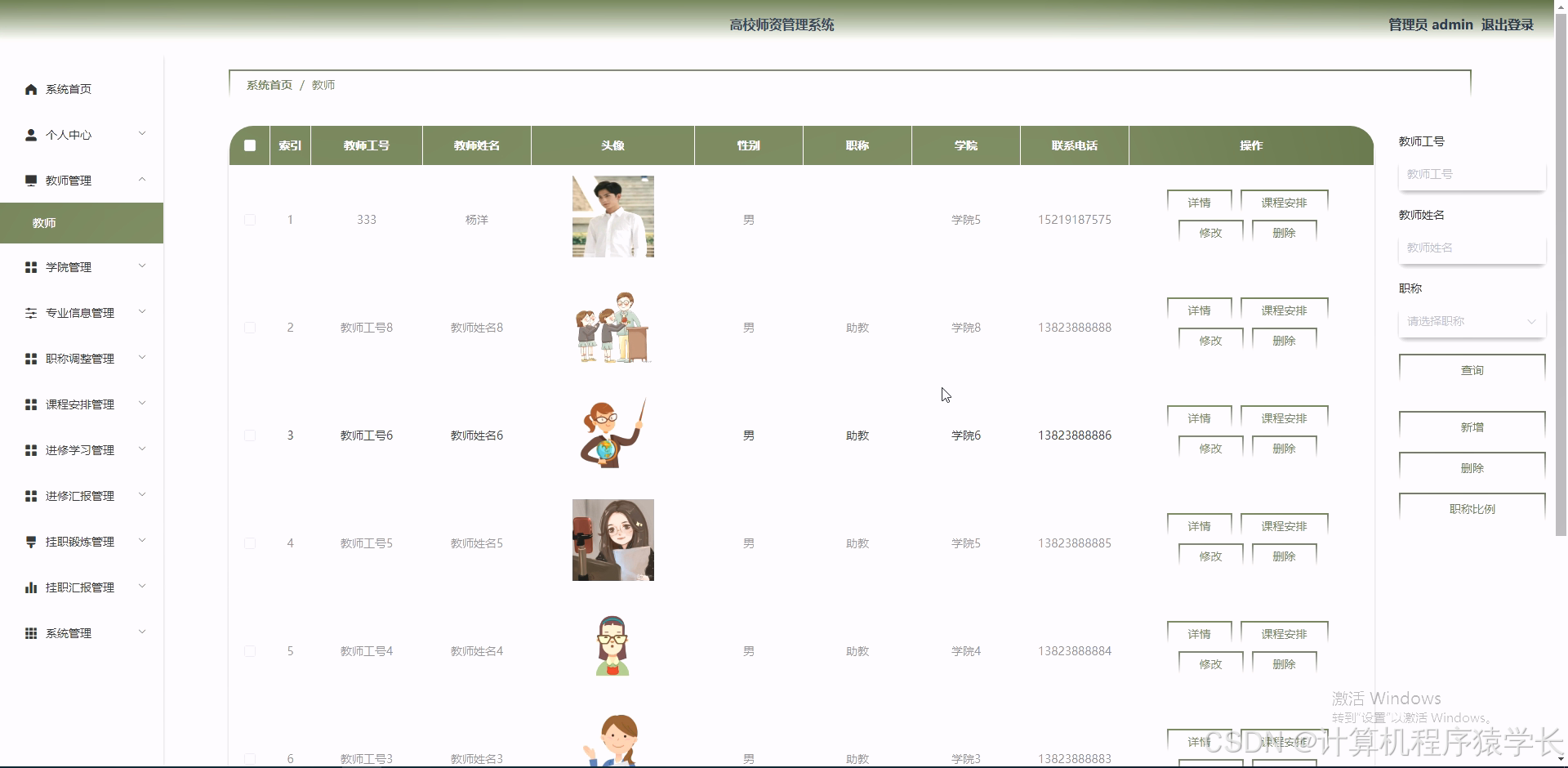Image resolution: width=1568 pixels, height=768 pixels.
Task: Click 课程安排 for 教师工号5 row
Action: 1284,526
